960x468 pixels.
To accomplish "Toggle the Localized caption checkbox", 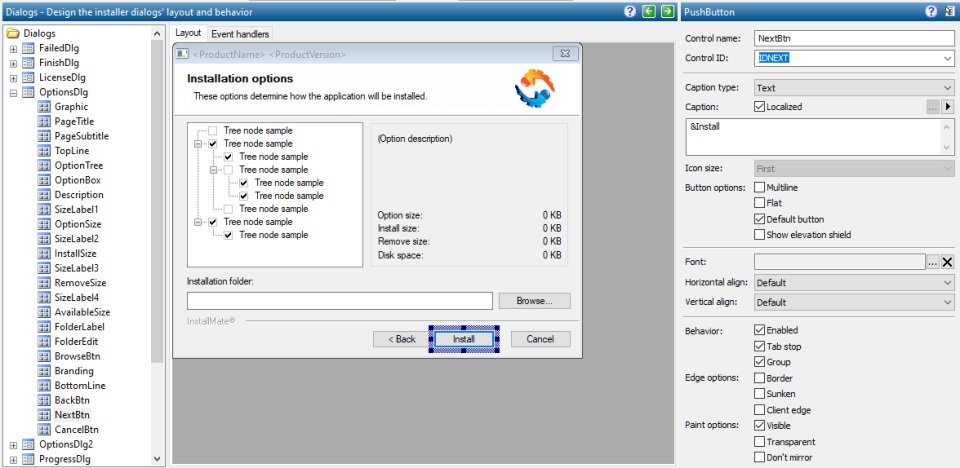I will pyautogui.click(x=760, y=107).
